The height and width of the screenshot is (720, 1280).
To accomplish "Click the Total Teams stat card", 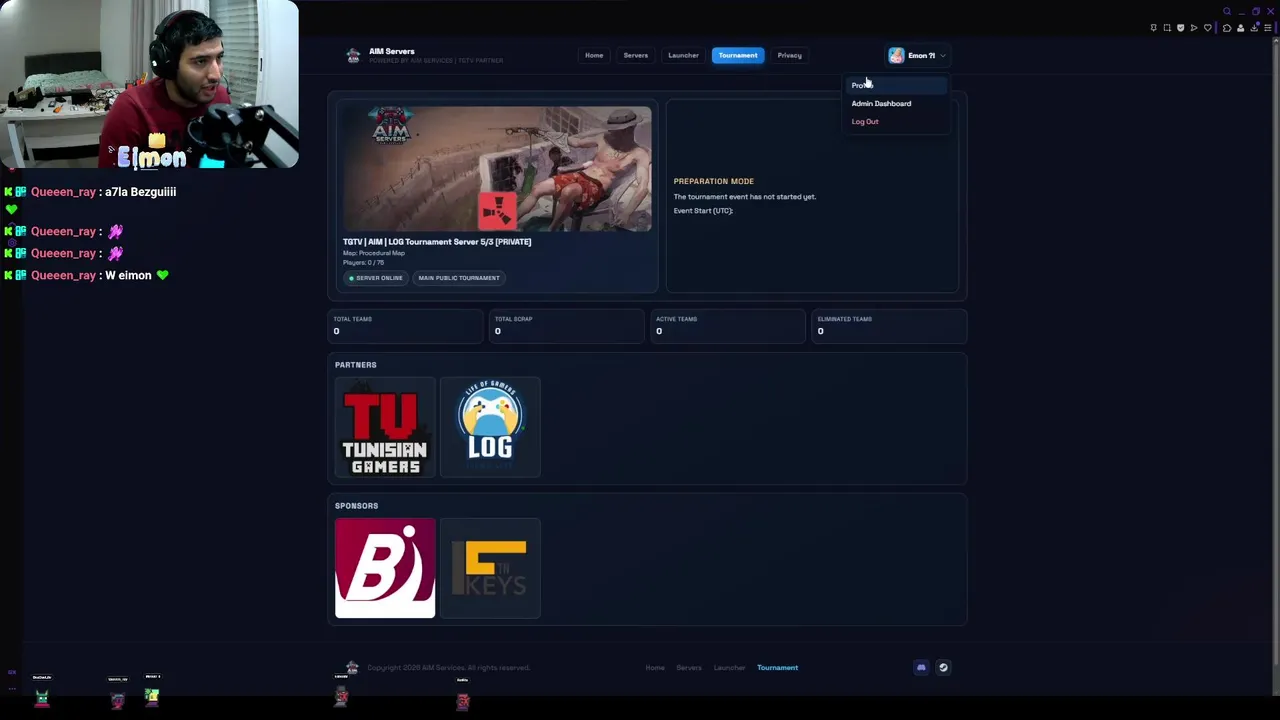I will [406, 326].
